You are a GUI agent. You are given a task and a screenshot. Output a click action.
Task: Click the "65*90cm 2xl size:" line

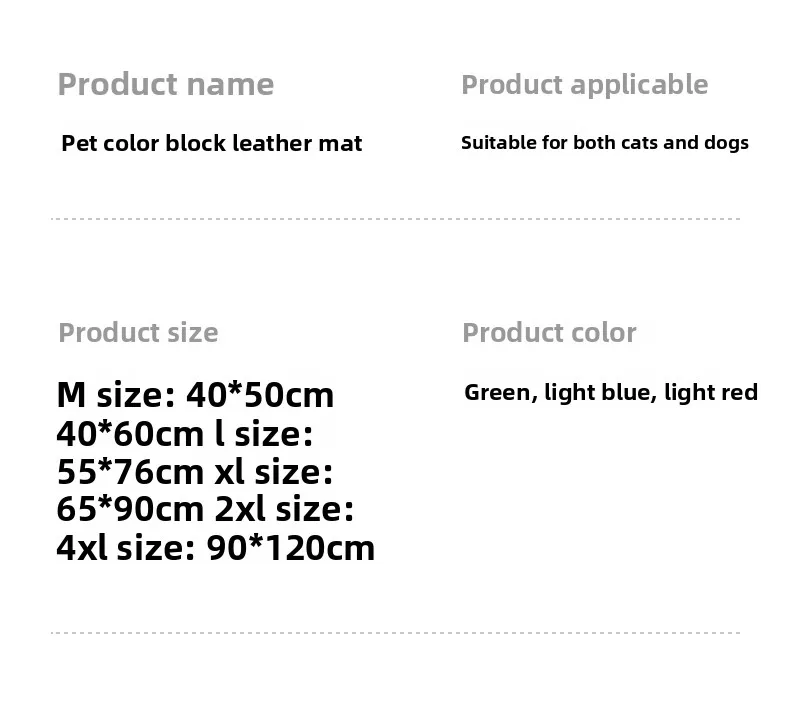(x=205, y=510)
